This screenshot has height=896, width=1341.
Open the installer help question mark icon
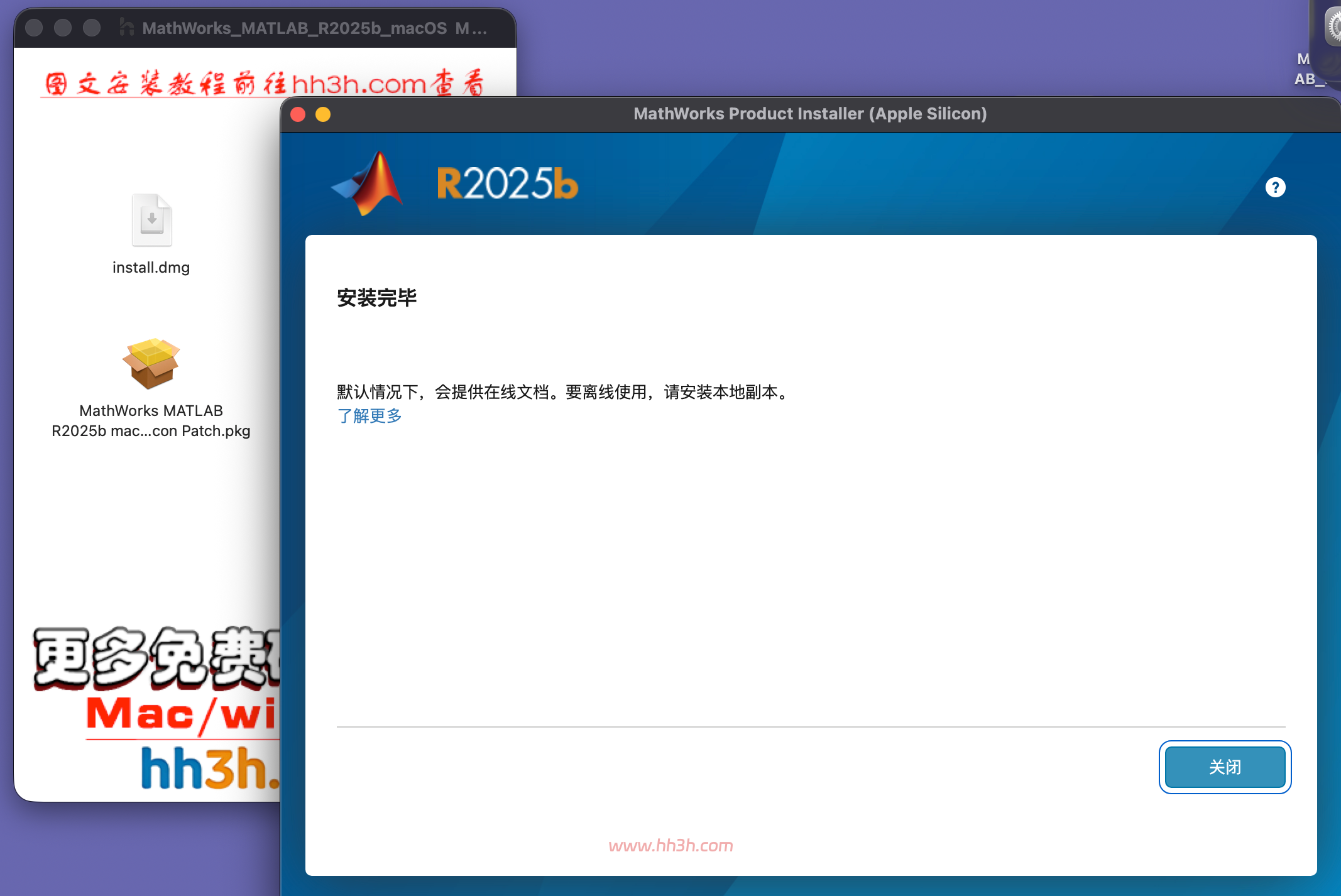(x=1275, y=187)
